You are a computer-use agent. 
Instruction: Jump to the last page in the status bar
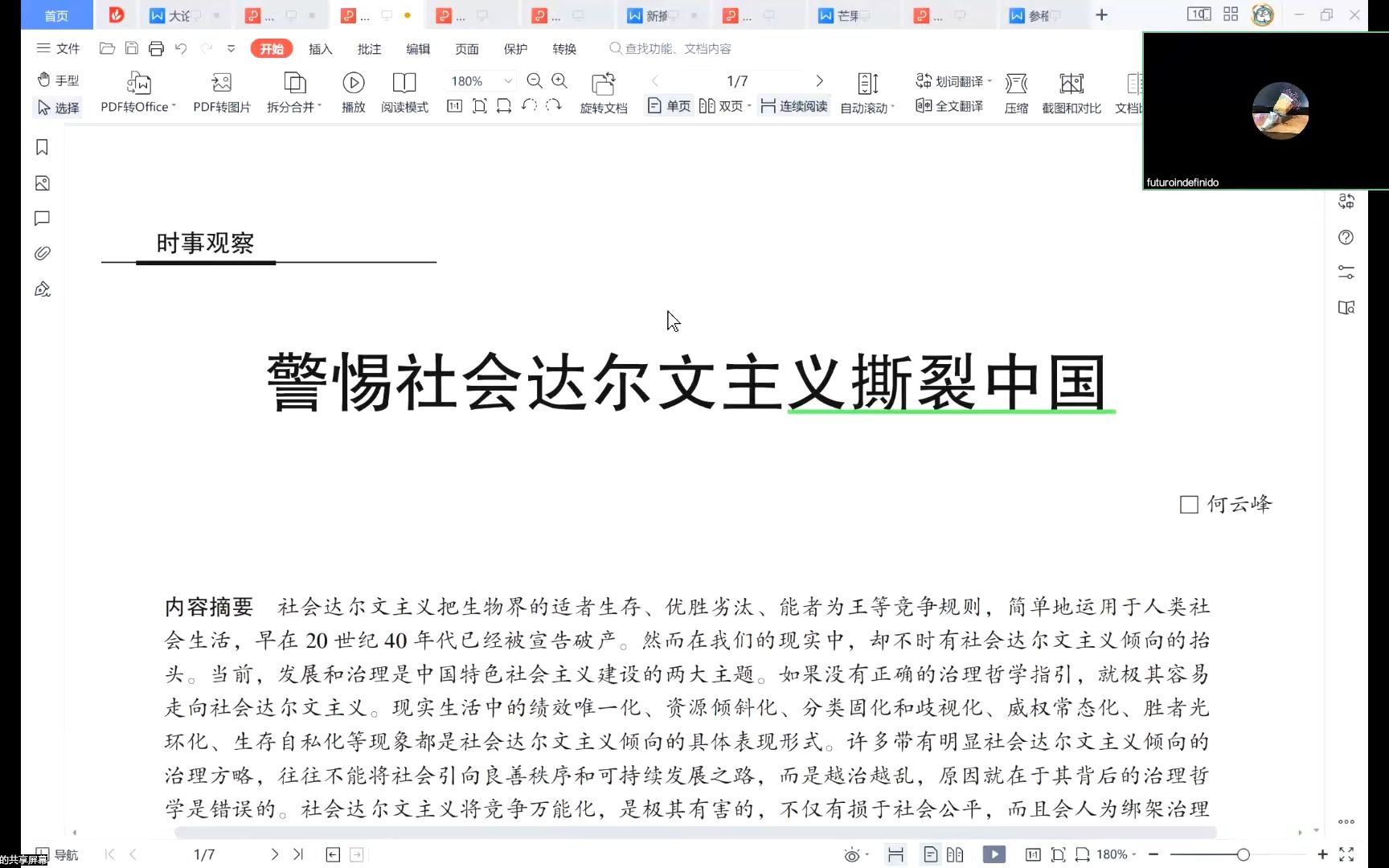[x=298, y=854]
